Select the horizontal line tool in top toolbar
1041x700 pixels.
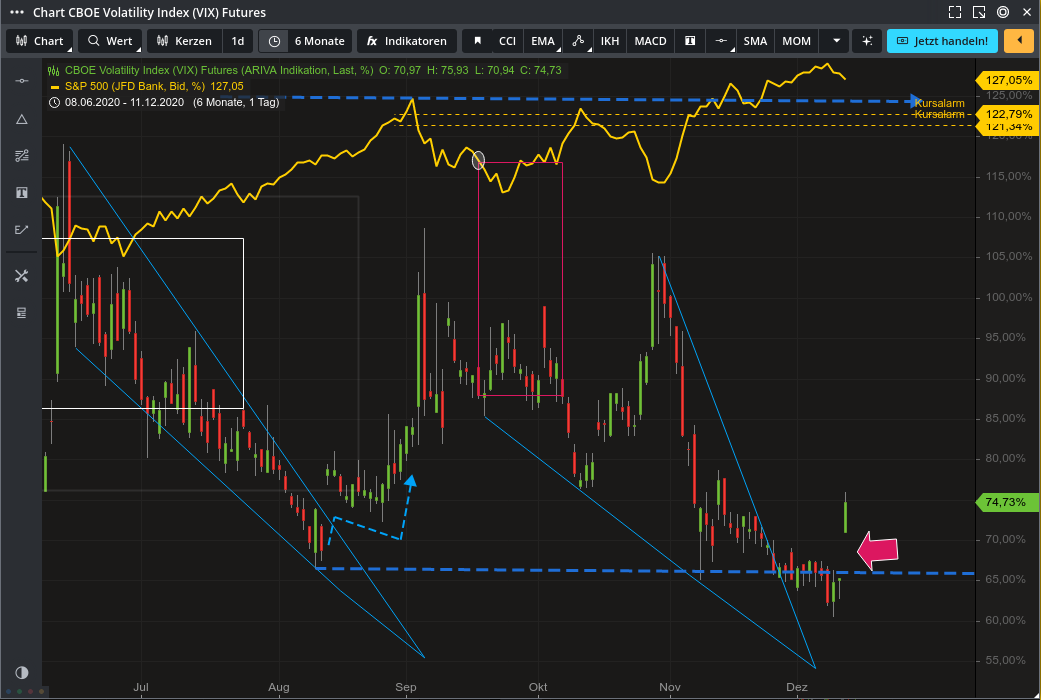click(721, 41)
